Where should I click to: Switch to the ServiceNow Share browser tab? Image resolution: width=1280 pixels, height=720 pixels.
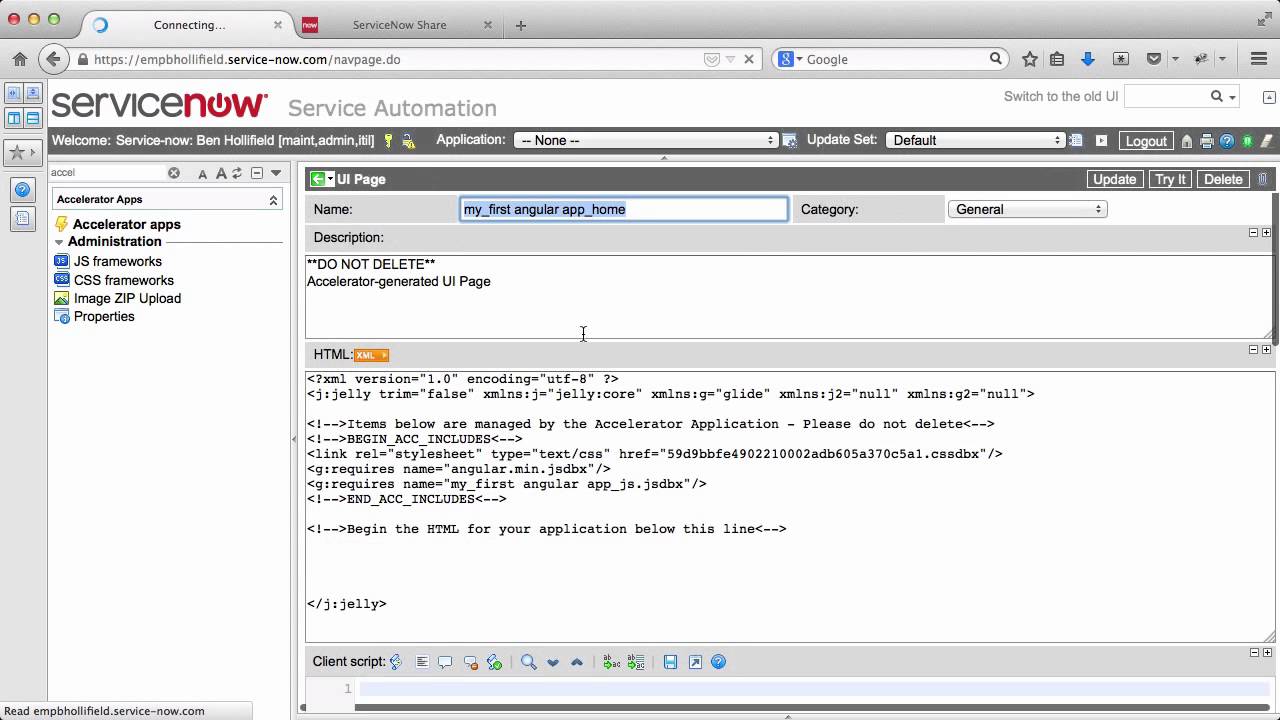398,25
